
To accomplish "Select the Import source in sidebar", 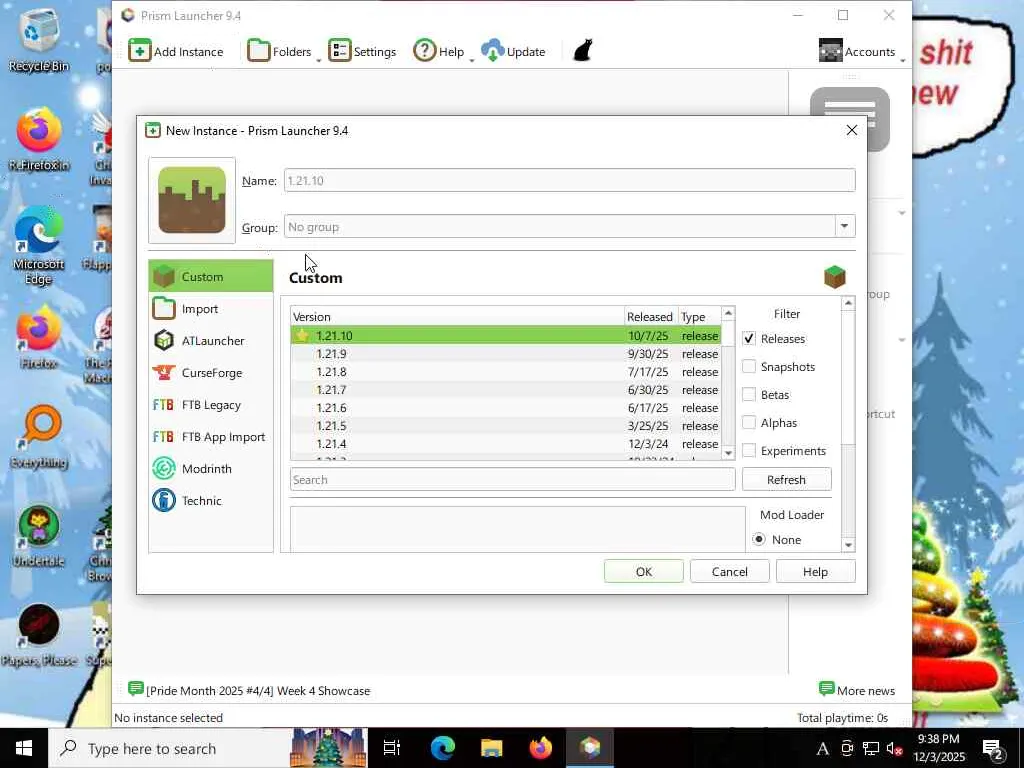I will click(211, 309).
